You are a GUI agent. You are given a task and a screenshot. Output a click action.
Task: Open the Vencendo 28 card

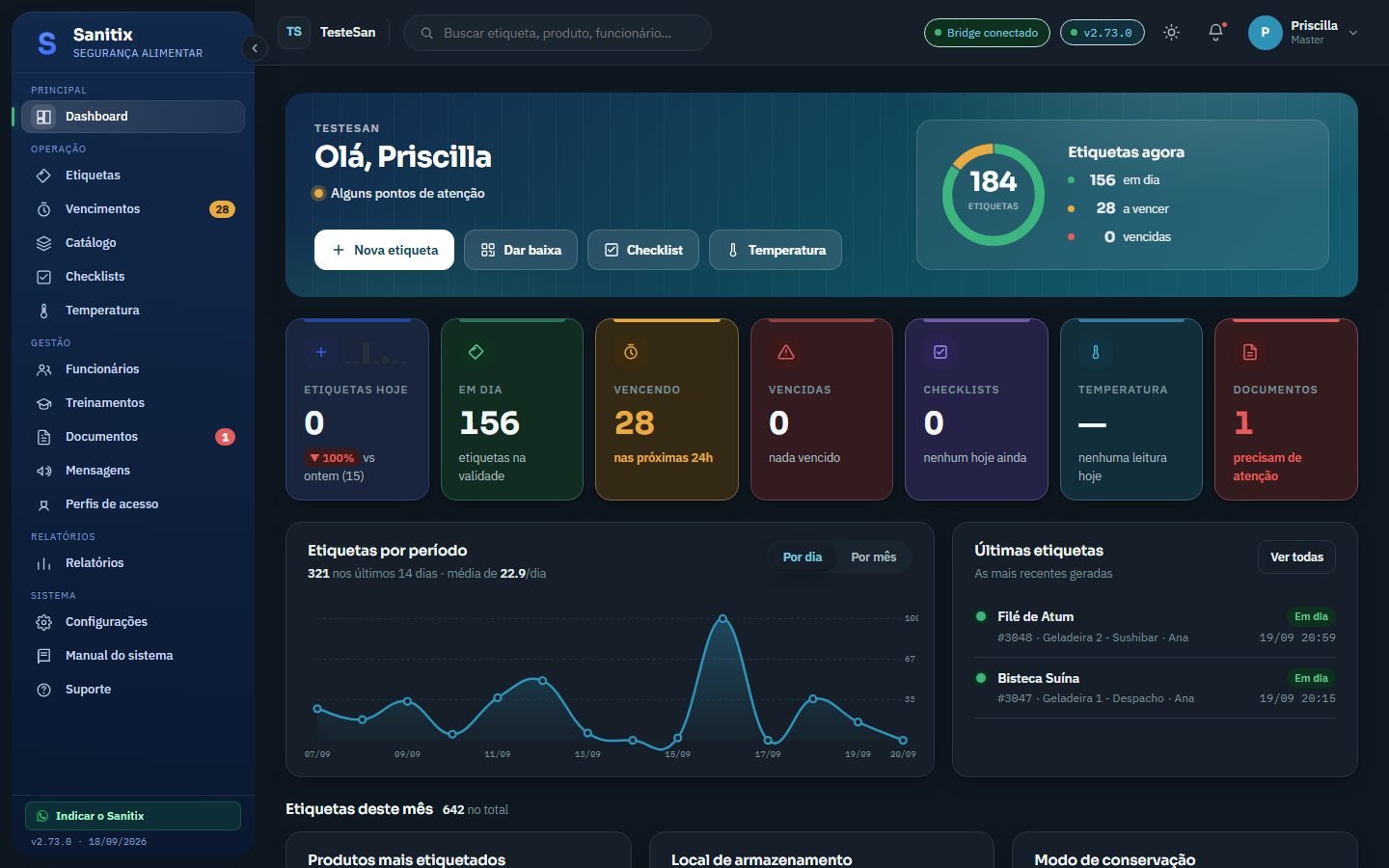(667, 410)
